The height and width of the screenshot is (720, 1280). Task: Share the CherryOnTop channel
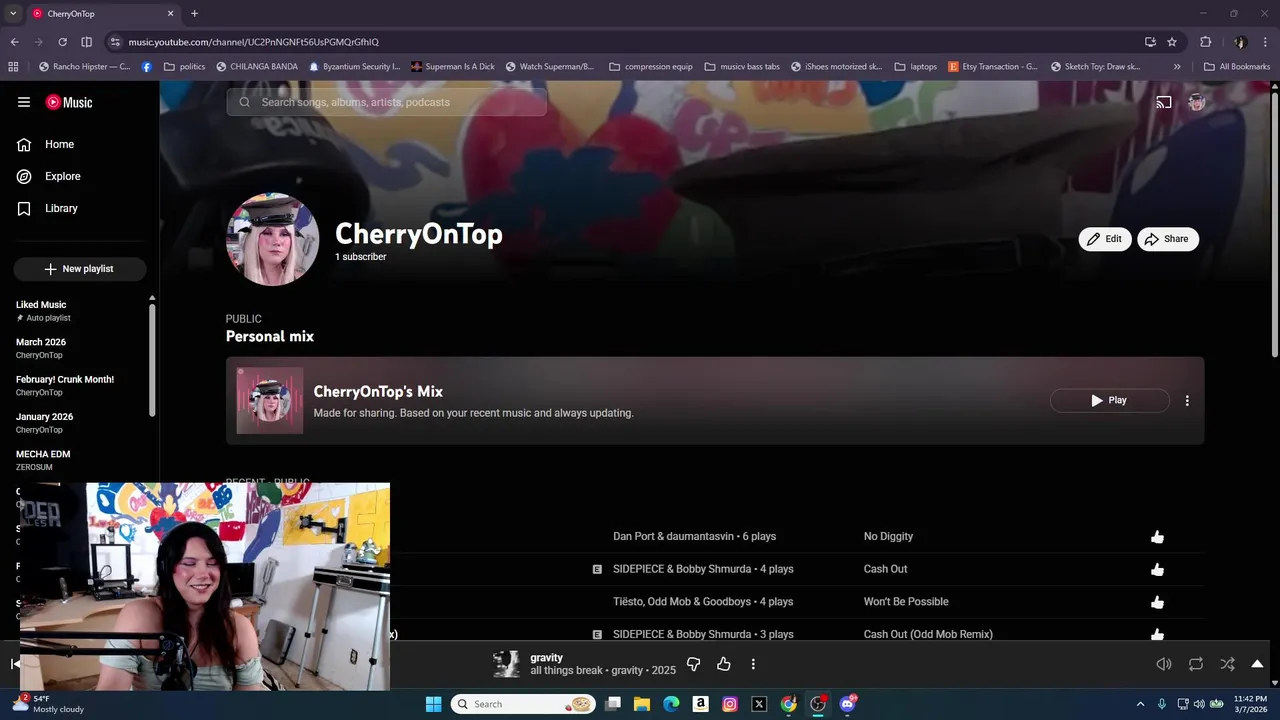pyautogui.click(x=1167, y=239)
